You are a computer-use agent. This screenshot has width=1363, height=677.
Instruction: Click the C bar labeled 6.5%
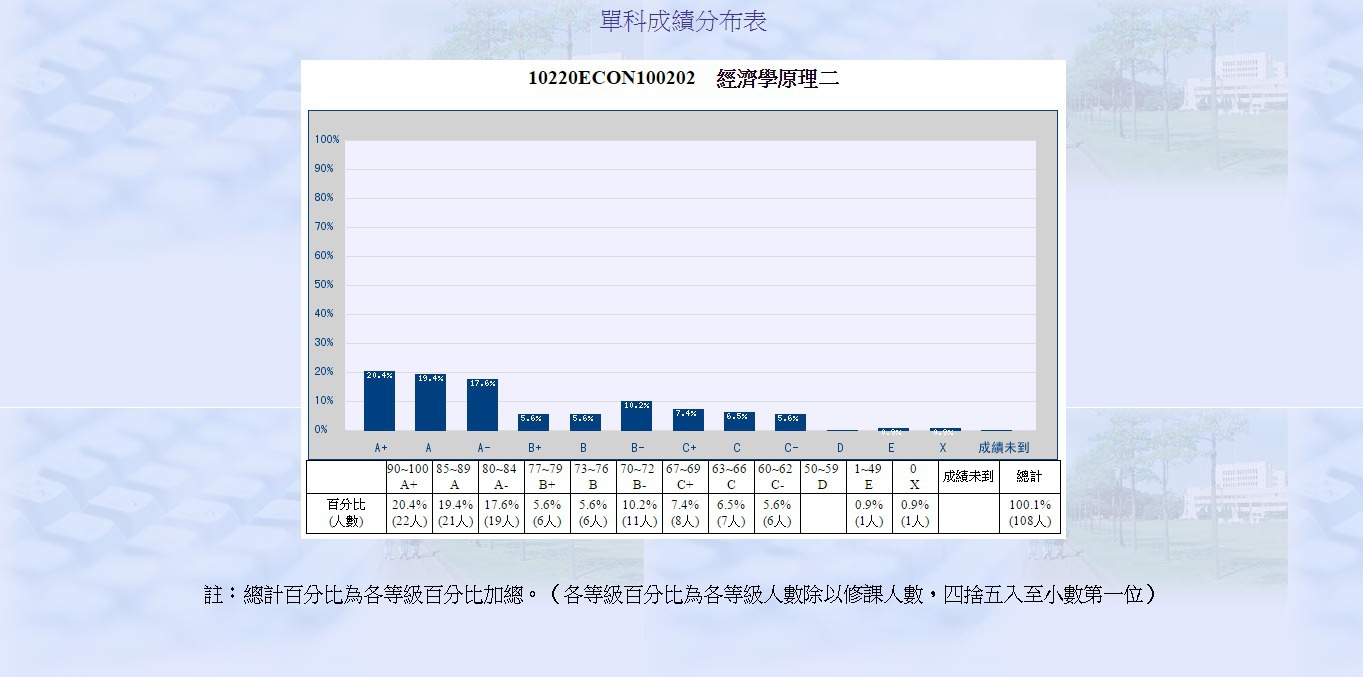pyautogui.click(x=739, y=421)
